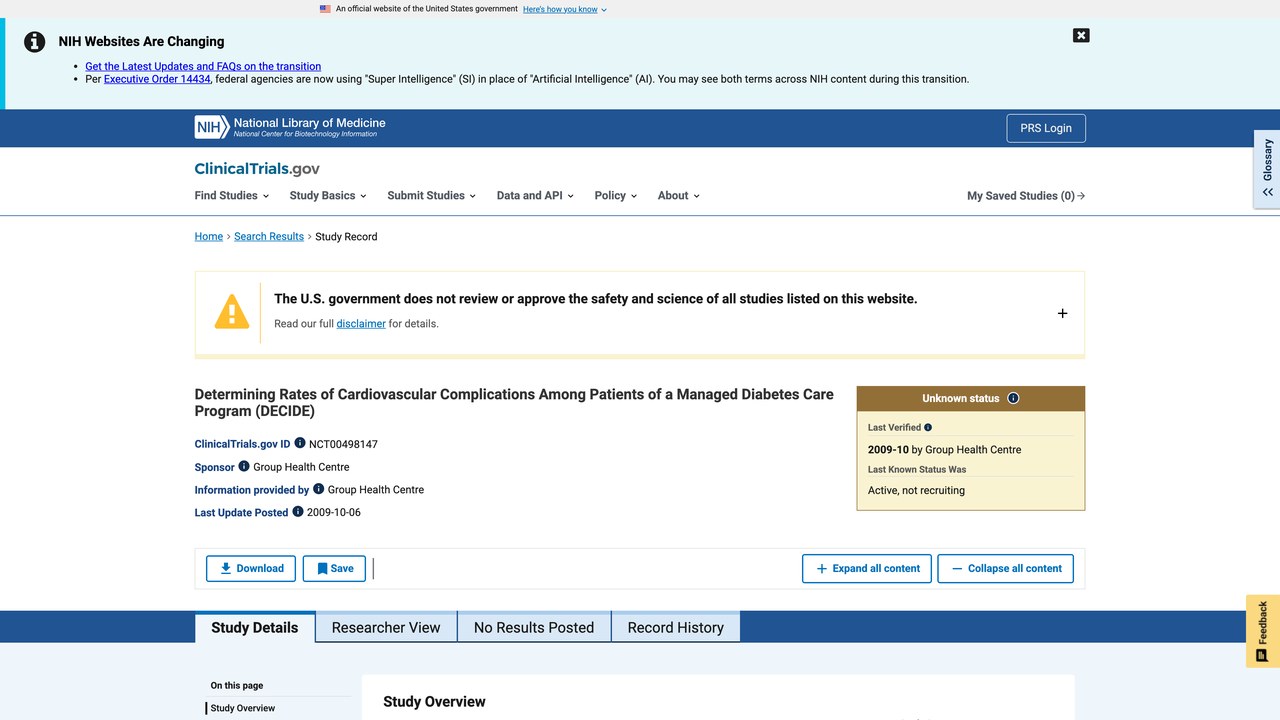
Task: Open the Find Studies menu
Action: click(232, 196)
